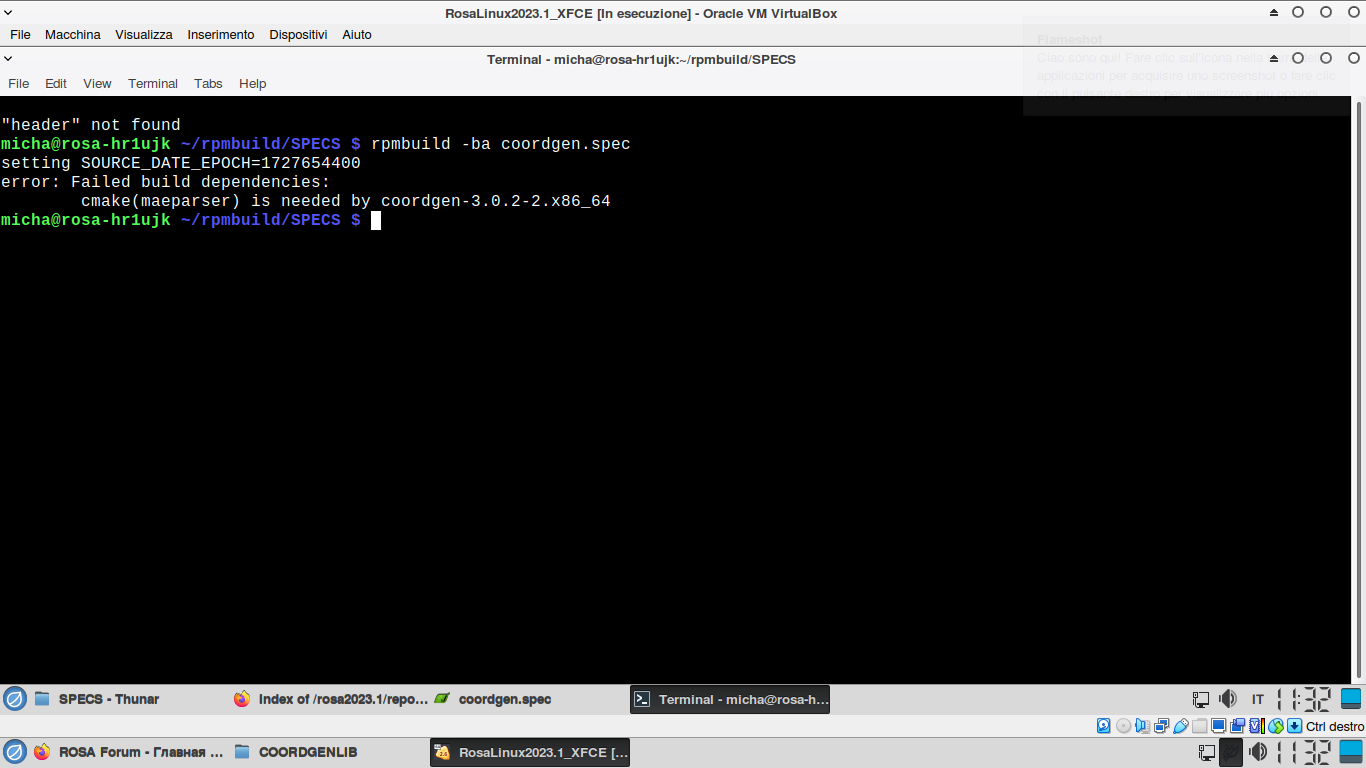Click the VirtualBox shared folders indicator
Image resolution: width=1366 pixels, height=768 pixels.
pos(1199,726)
